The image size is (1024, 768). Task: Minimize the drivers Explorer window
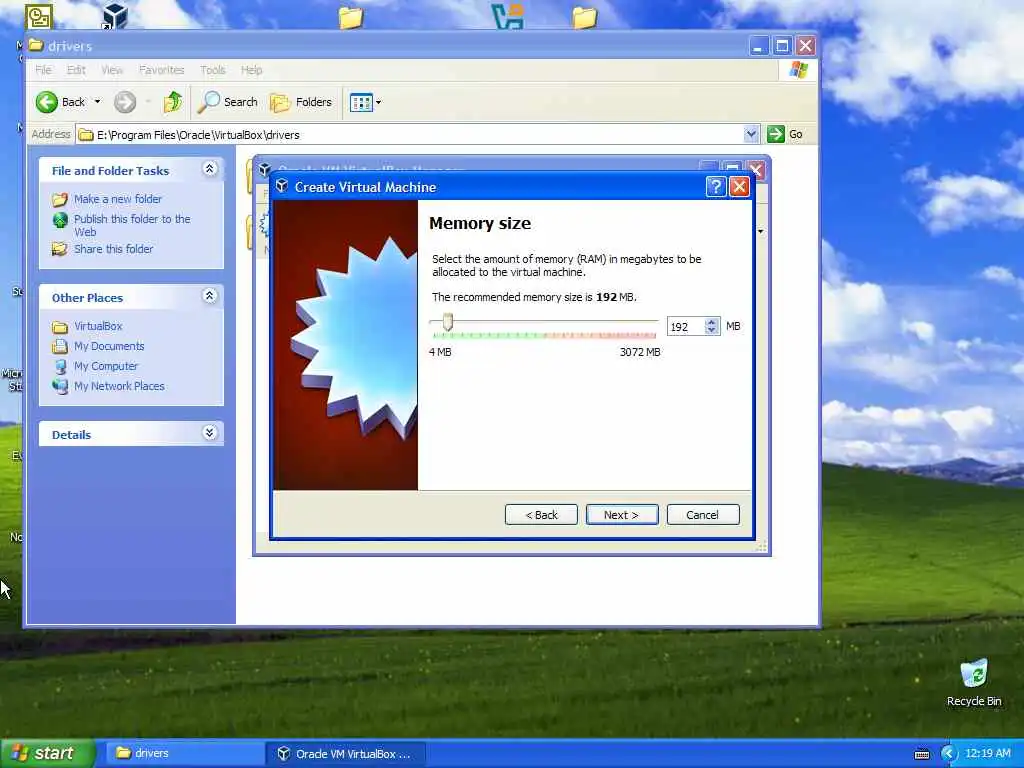pos(758,46)
